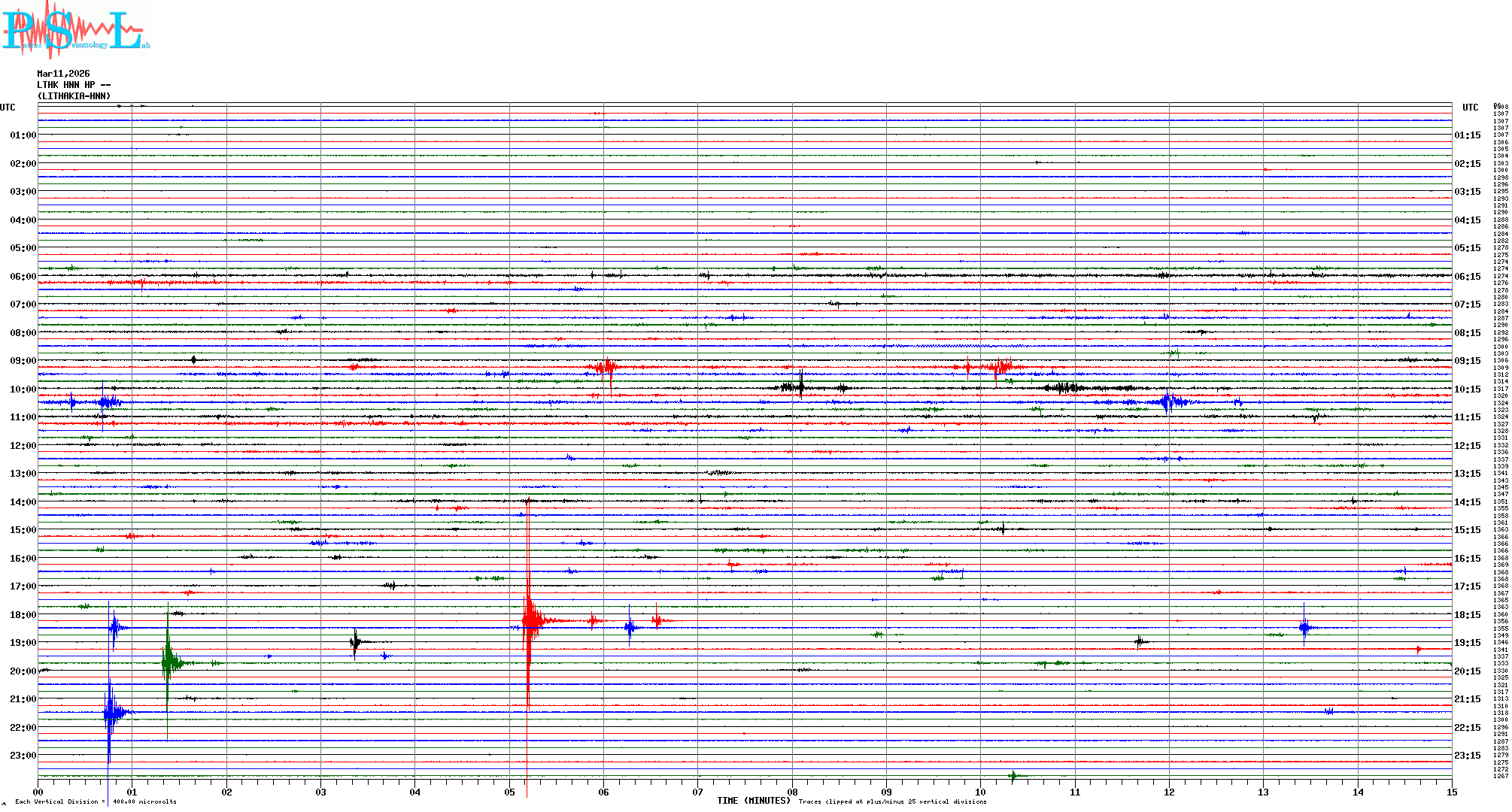Click the Mar 11, 2026 date text
The height and width of the screenshot is (812, 1512).
pyautogui.click(x=63, y=74)
